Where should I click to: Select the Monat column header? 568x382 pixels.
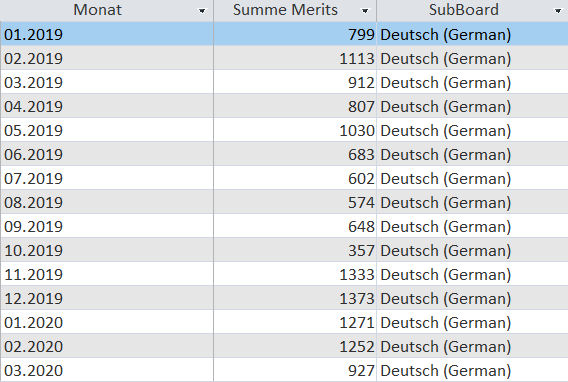107,11
